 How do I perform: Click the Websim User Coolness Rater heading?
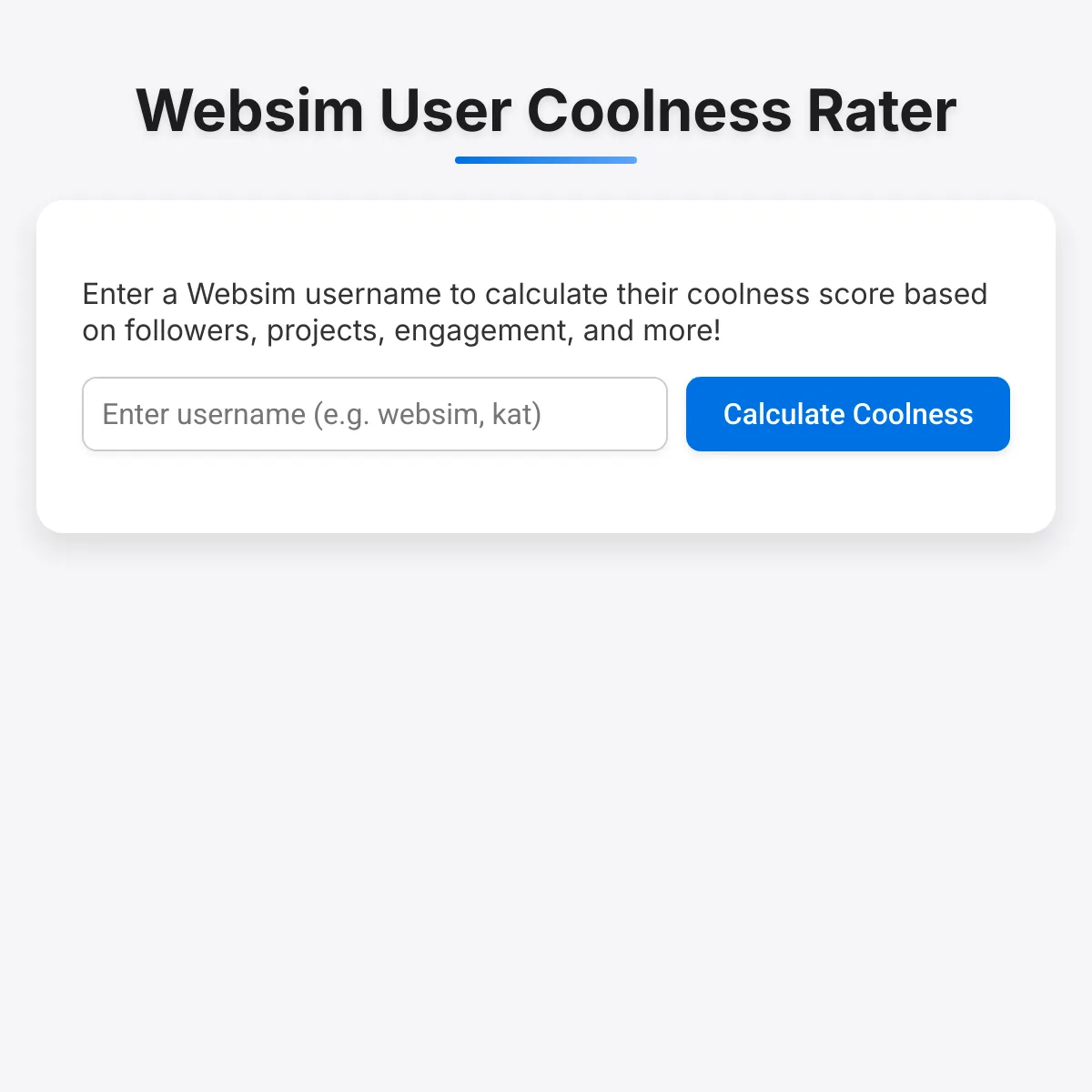pos(546,111)
